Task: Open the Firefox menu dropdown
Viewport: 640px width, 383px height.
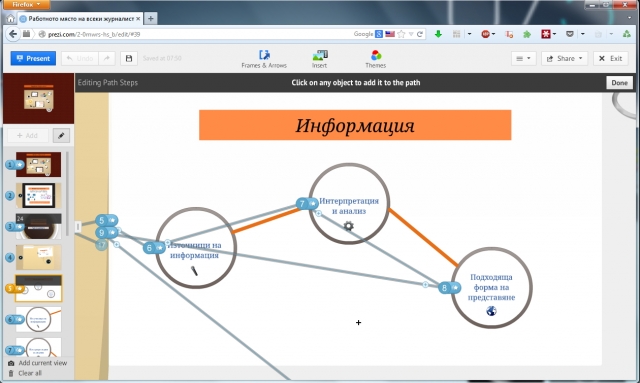Action: (x=27, y=4)
